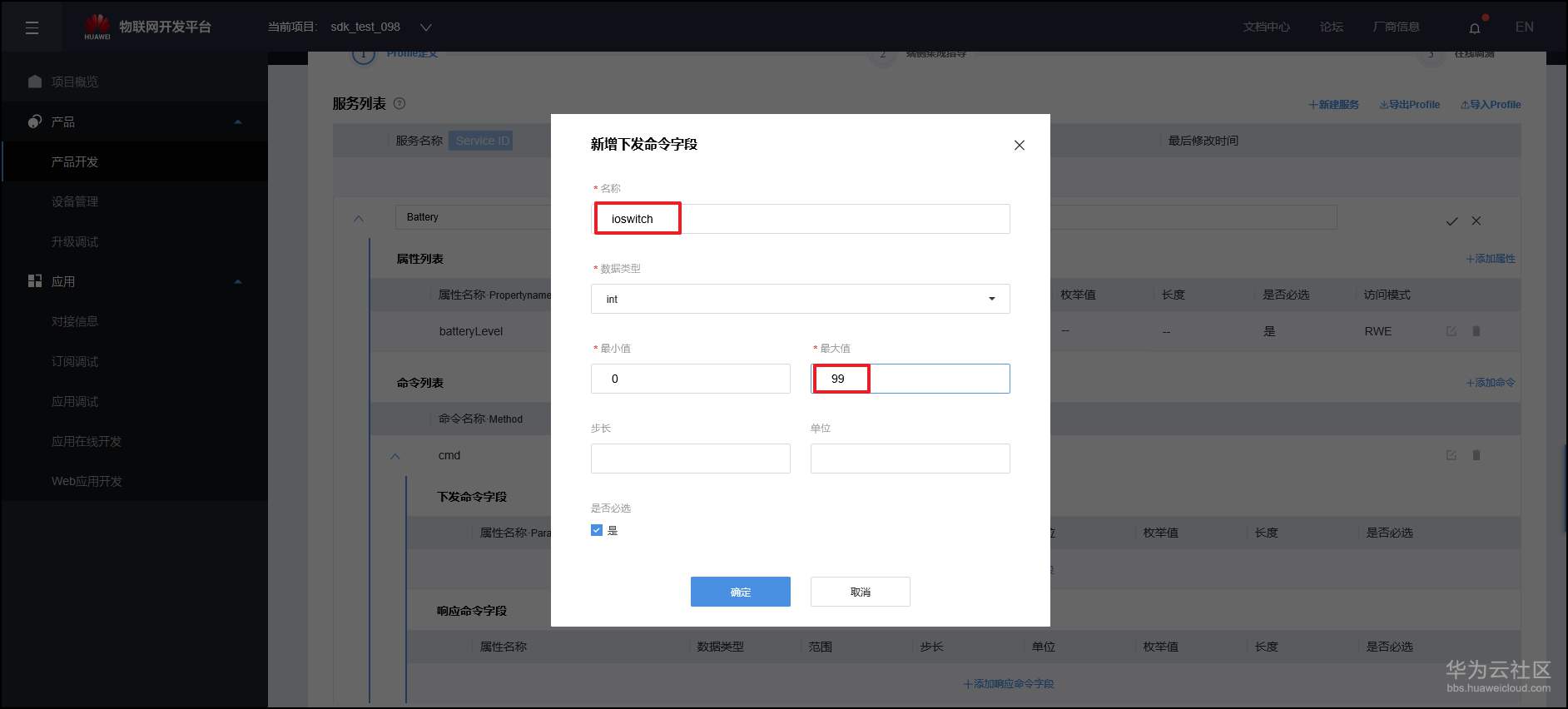Click the 取消 button
This screenshot has height=709, width=1568.
point(861,592)
